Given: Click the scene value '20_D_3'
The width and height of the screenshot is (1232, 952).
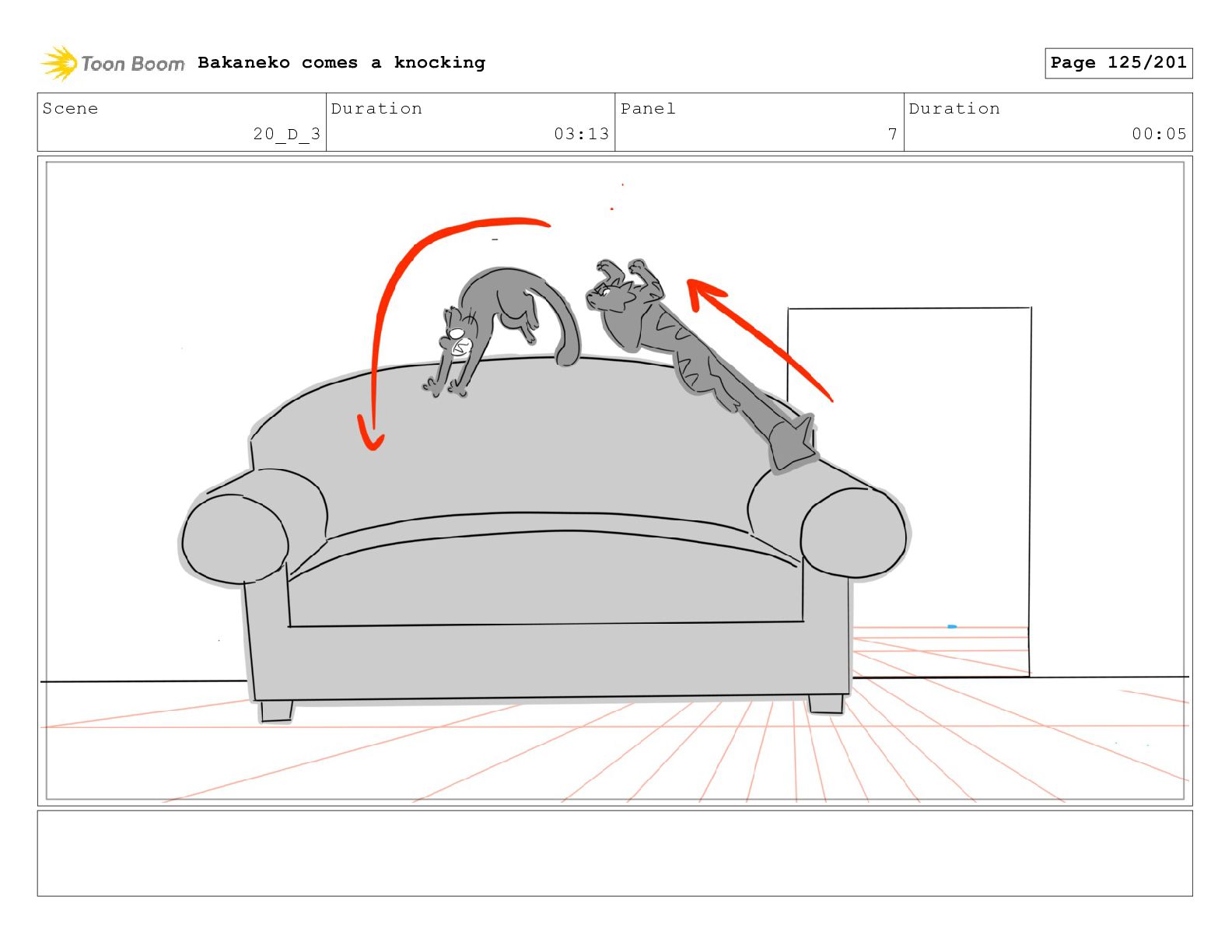Looking at the screenshot, I should (x=286, y=134).
